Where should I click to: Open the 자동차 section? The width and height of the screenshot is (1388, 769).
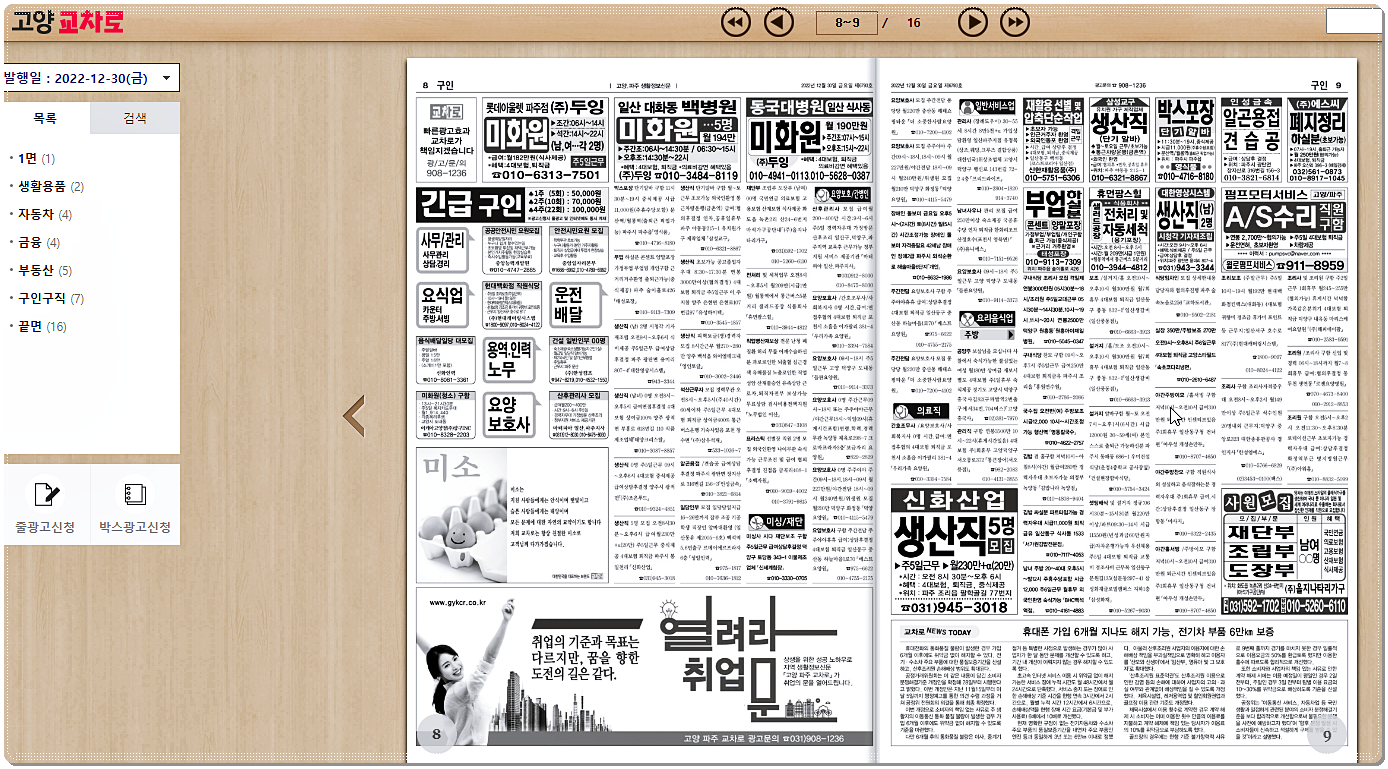click(44, 214)
